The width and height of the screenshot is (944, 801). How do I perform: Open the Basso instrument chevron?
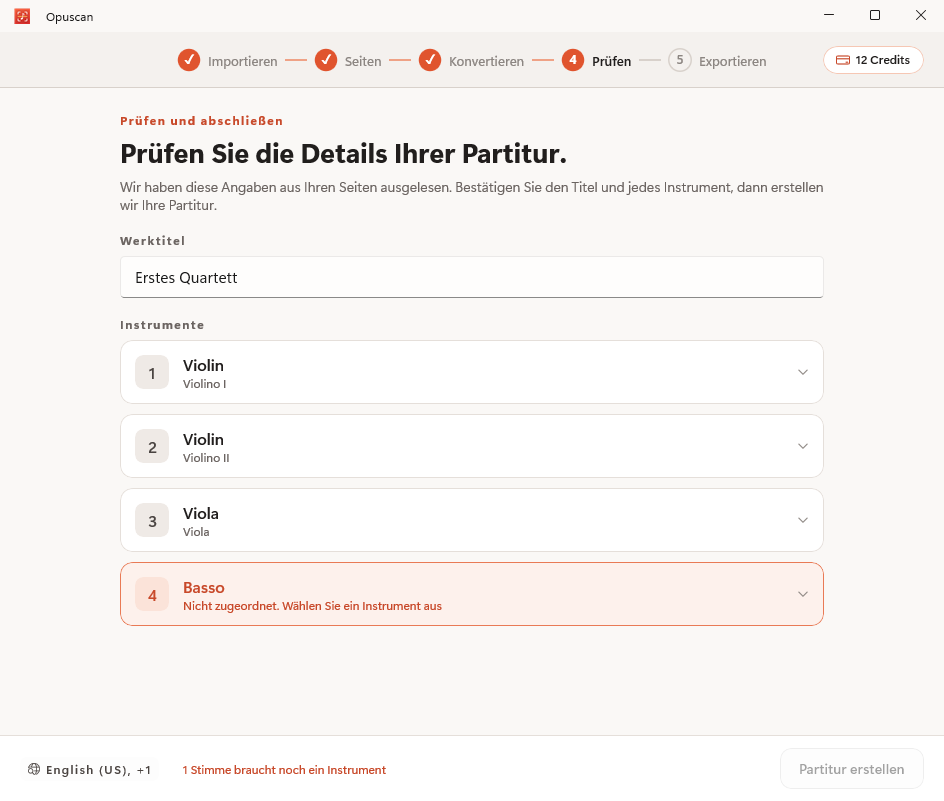803,594
